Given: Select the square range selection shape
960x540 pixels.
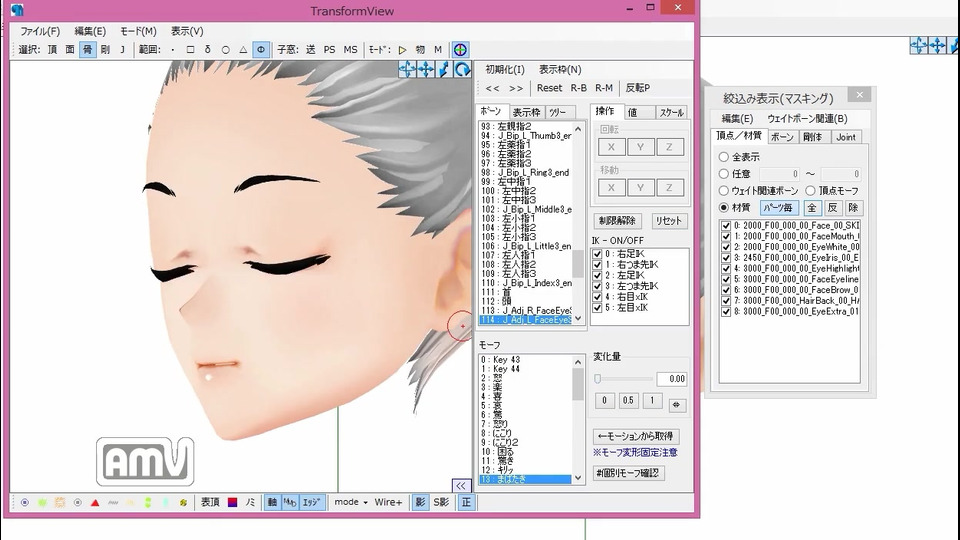Looking at the screenshot, I should [189, 49].
